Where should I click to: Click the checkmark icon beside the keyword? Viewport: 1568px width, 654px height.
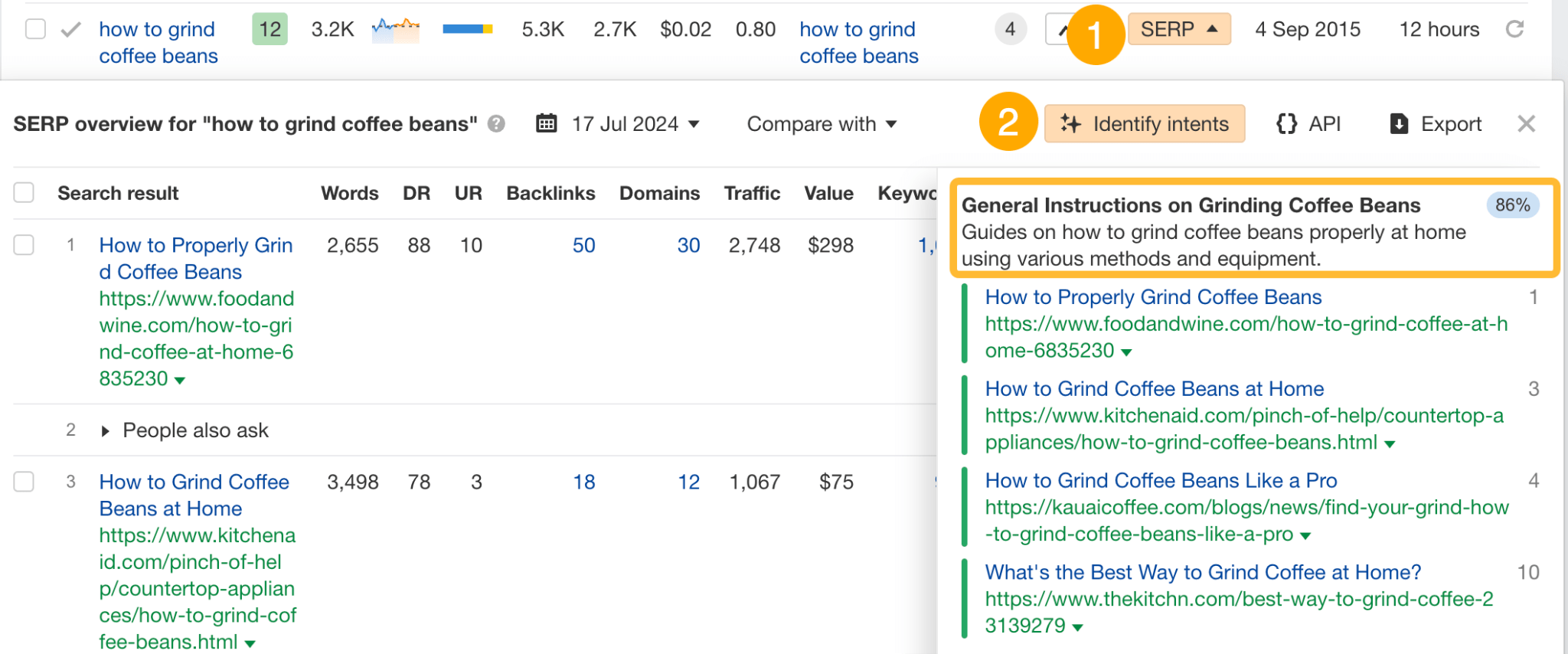[71, 30]
